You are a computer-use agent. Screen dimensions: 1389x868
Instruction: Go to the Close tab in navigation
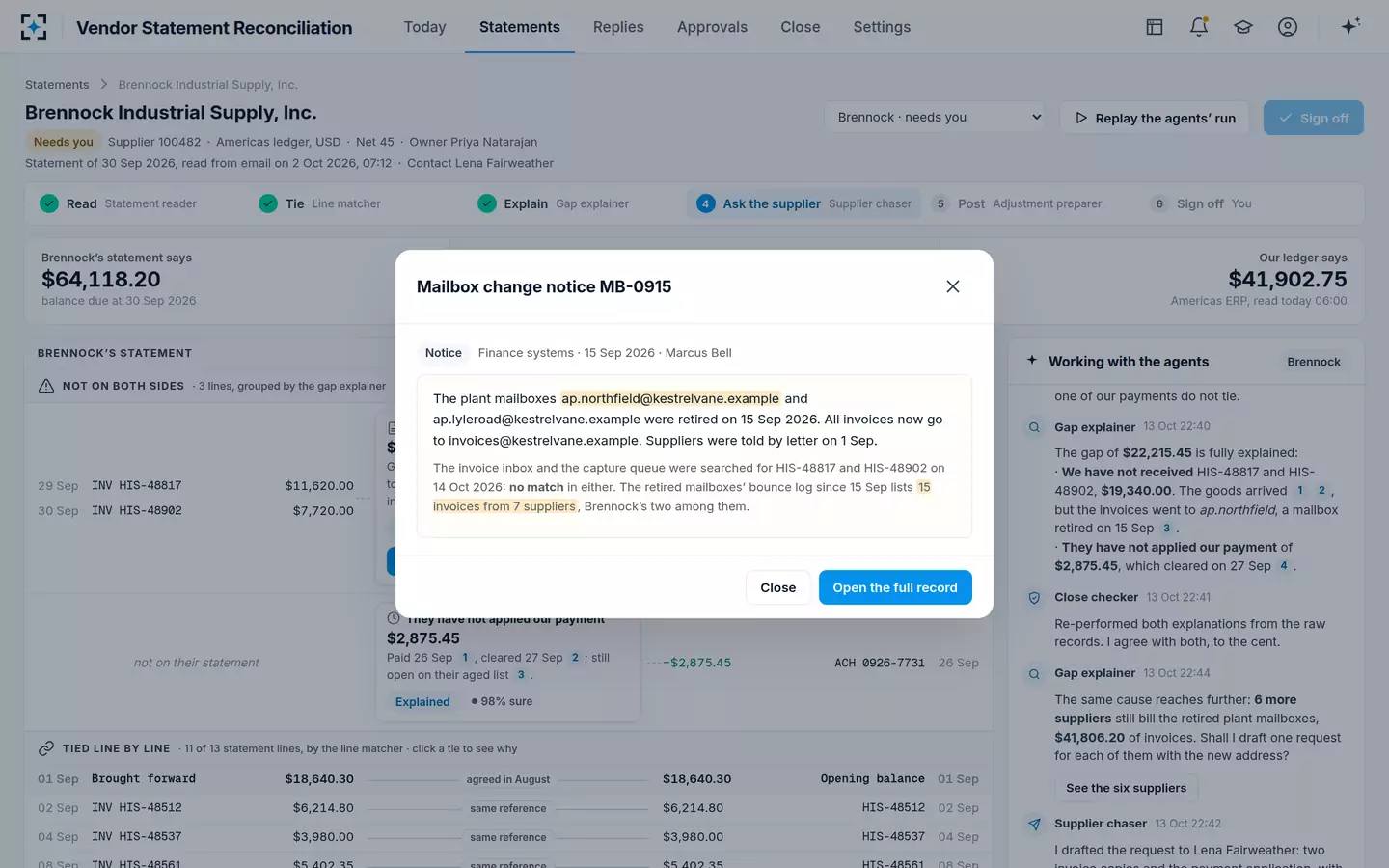(x=801, y=27)
